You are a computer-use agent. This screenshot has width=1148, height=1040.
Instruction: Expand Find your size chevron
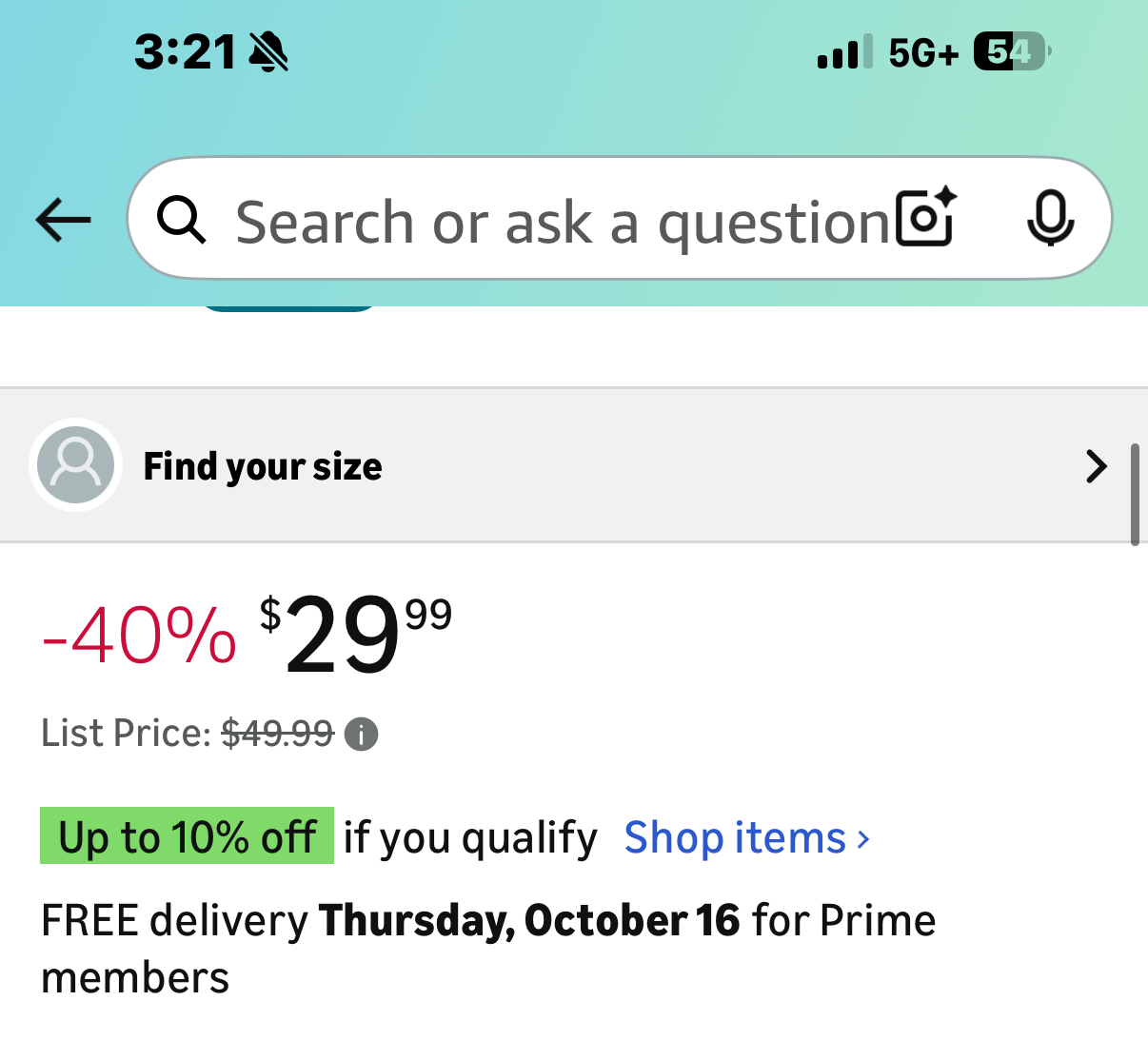tap(1096, 466)
